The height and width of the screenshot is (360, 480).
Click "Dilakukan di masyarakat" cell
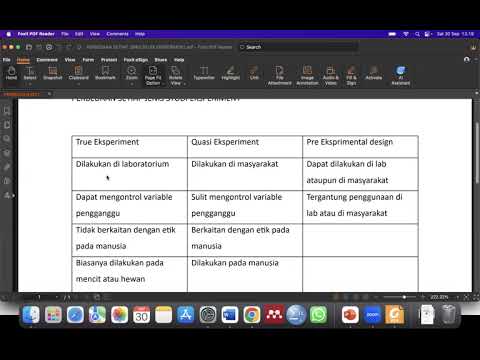pyautogui.click(x=245, y=174)
